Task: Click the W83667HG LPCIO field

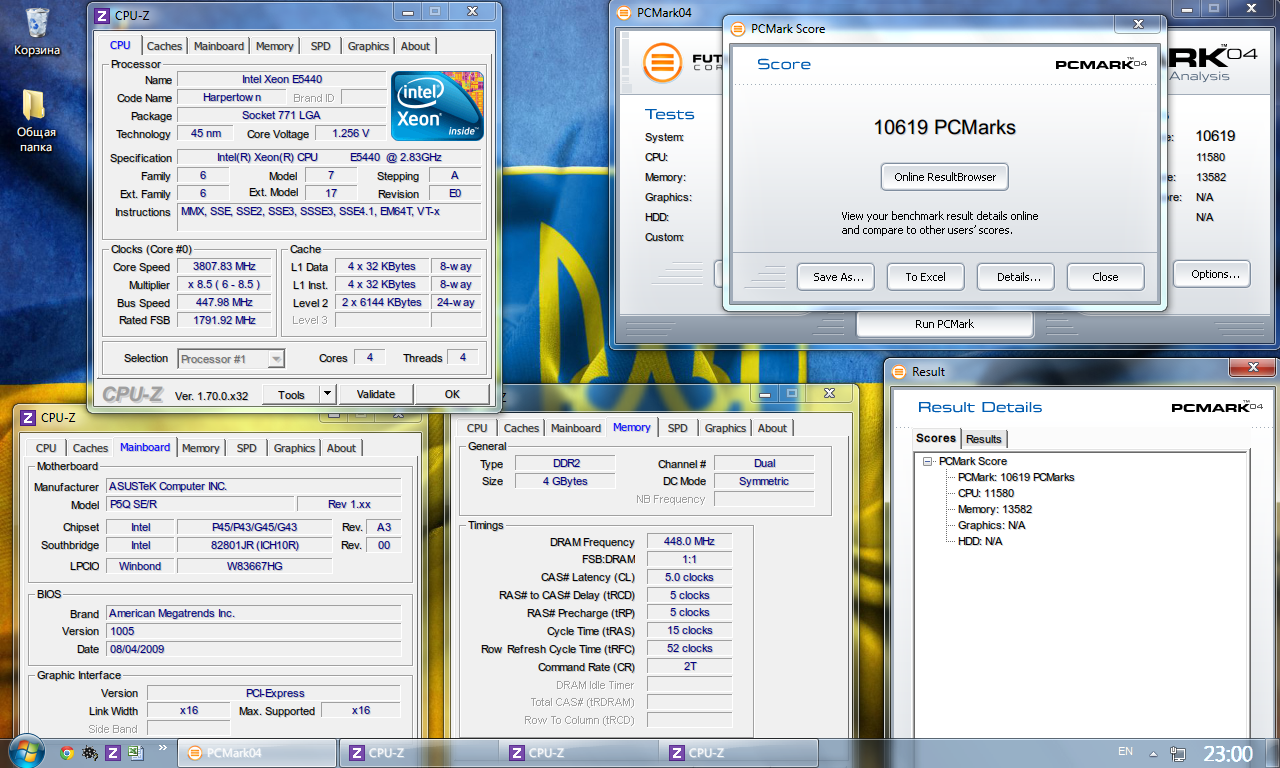Action: click(254, 566)
